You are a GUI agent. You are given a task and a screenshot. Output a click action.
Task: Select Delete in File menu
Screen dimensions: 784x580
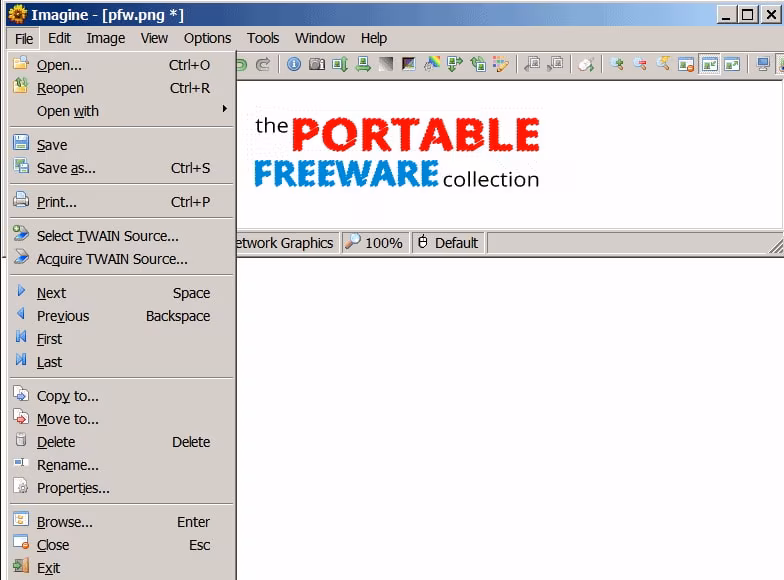coord(122,442)
